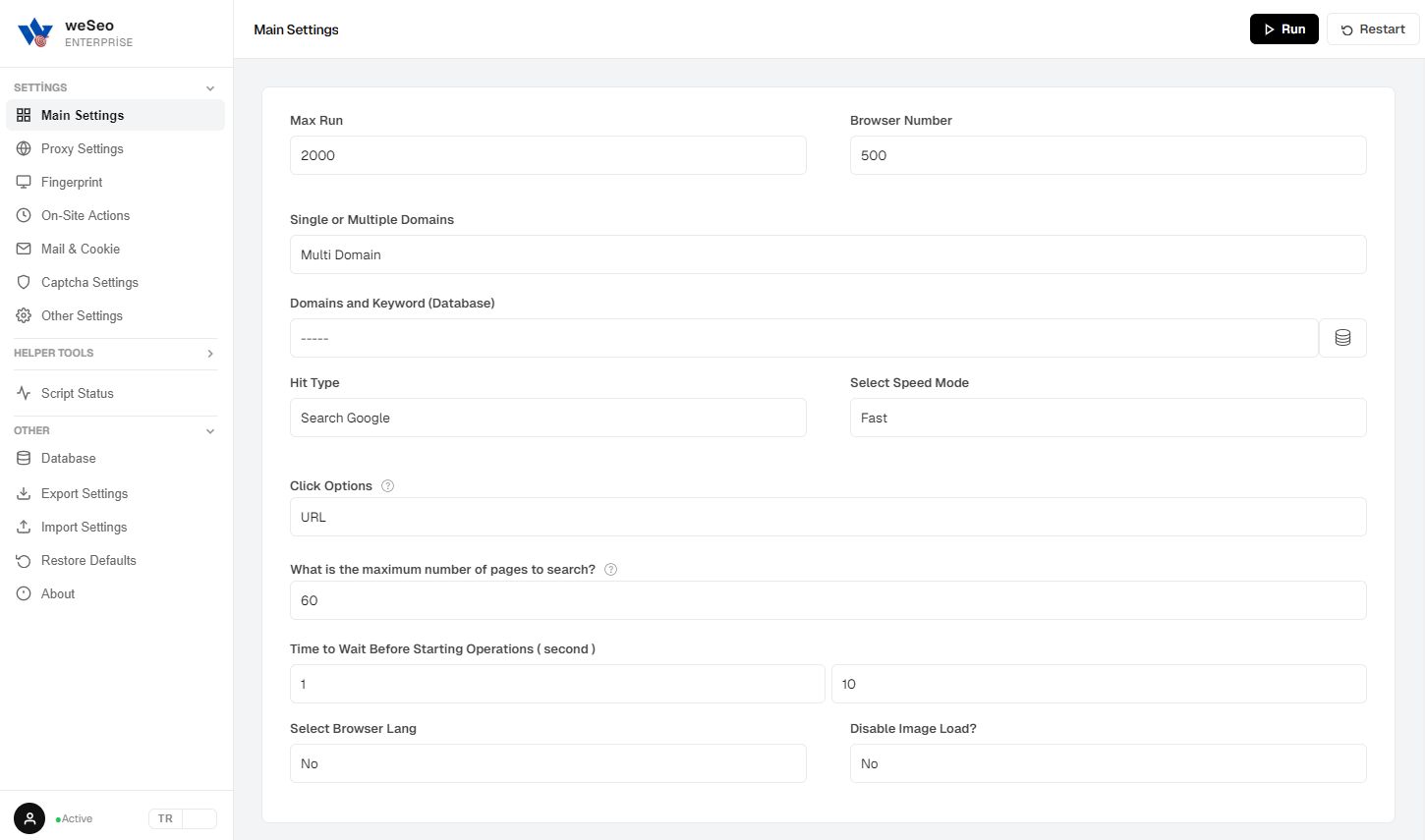Collapse the OTHER section chevron

(210, 431)
